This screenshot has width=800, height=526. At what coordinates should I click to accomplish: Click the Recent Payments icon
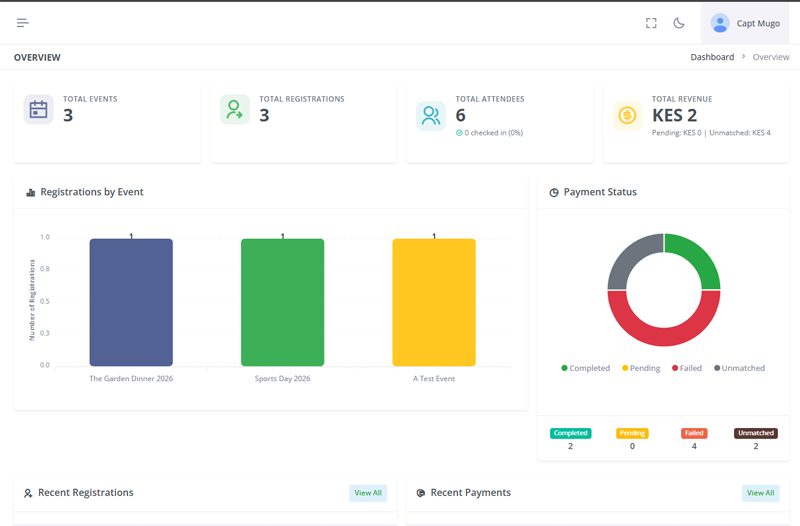coord(420,493)
